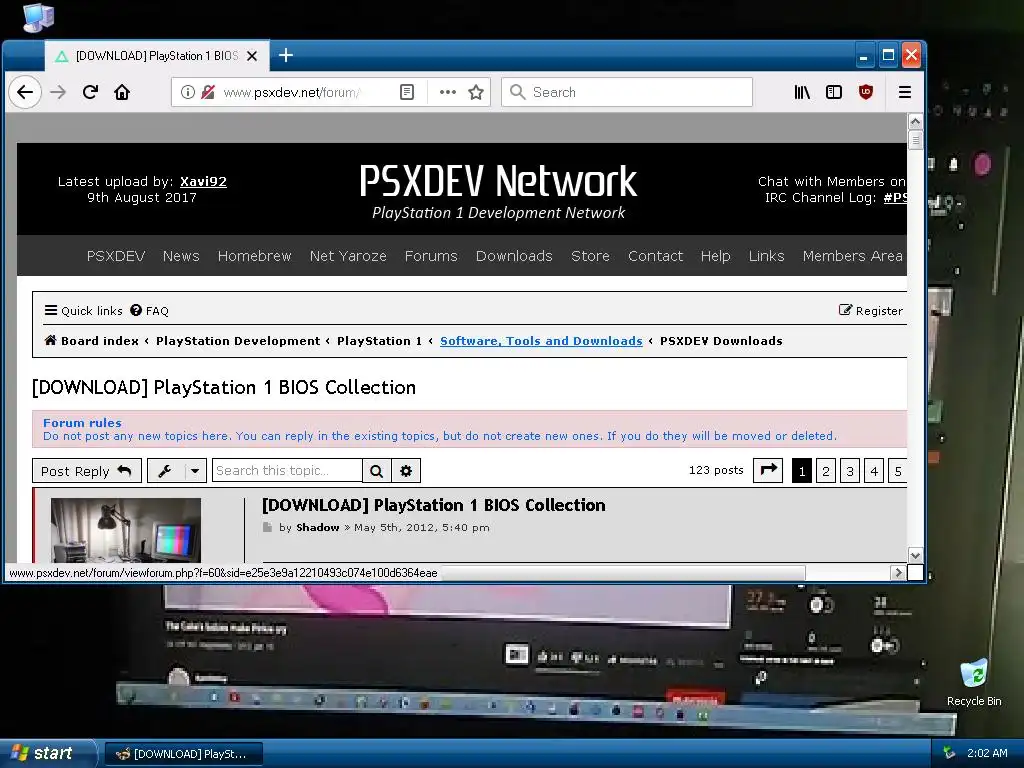Image resolution: width=1024 pixels, height=768 pixels.
Task: Click the tracking protection shield icon
Action: (208, 92)
